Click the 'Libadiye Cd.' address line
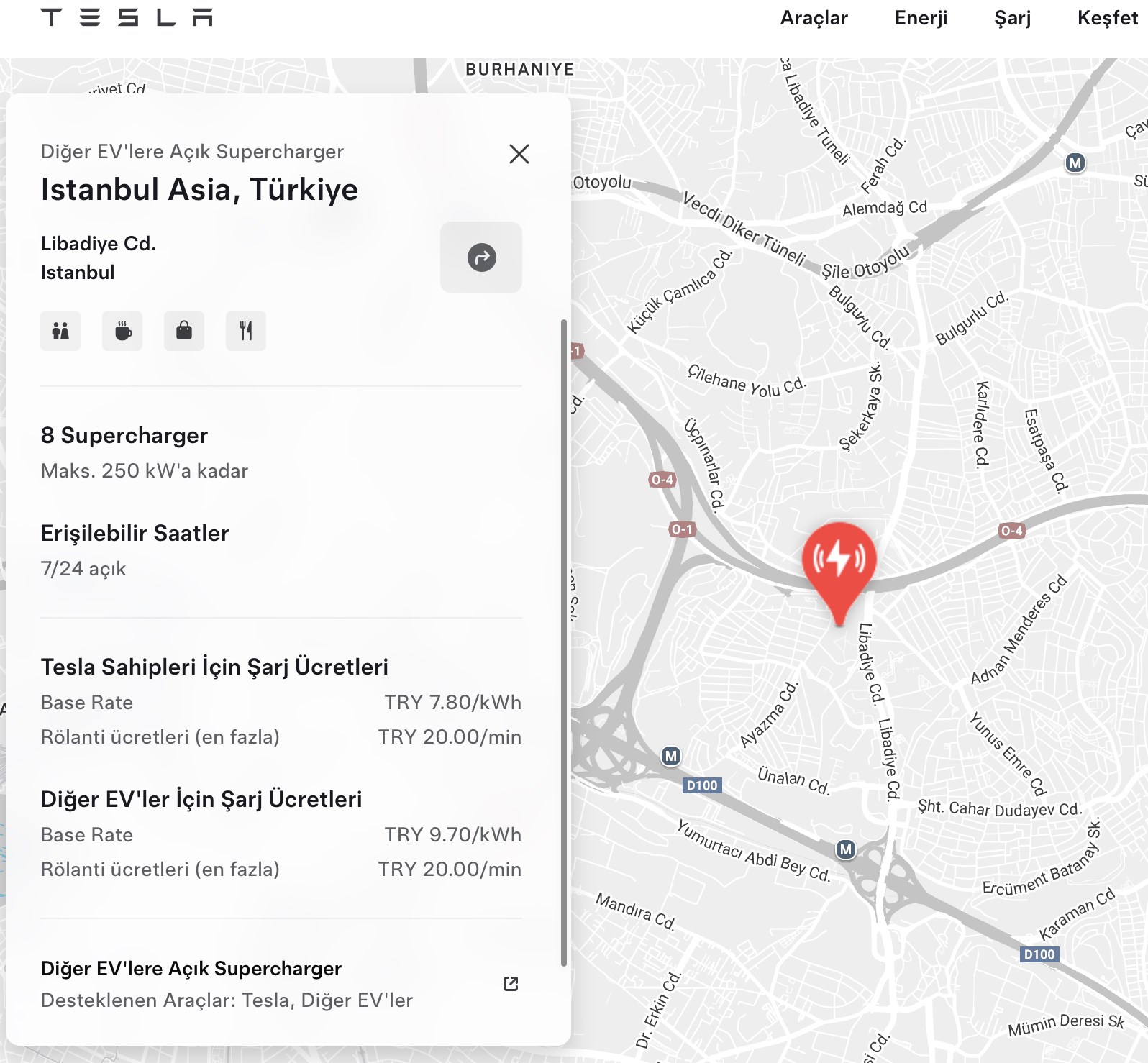Viewport: 1148px width, 1063px height. [x=99, y=244]
